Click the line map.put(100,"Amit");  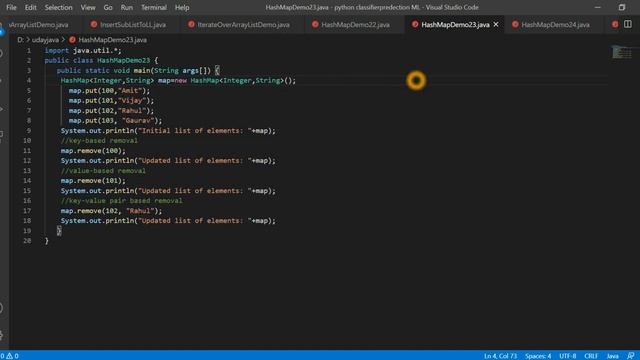pos(109,91)
